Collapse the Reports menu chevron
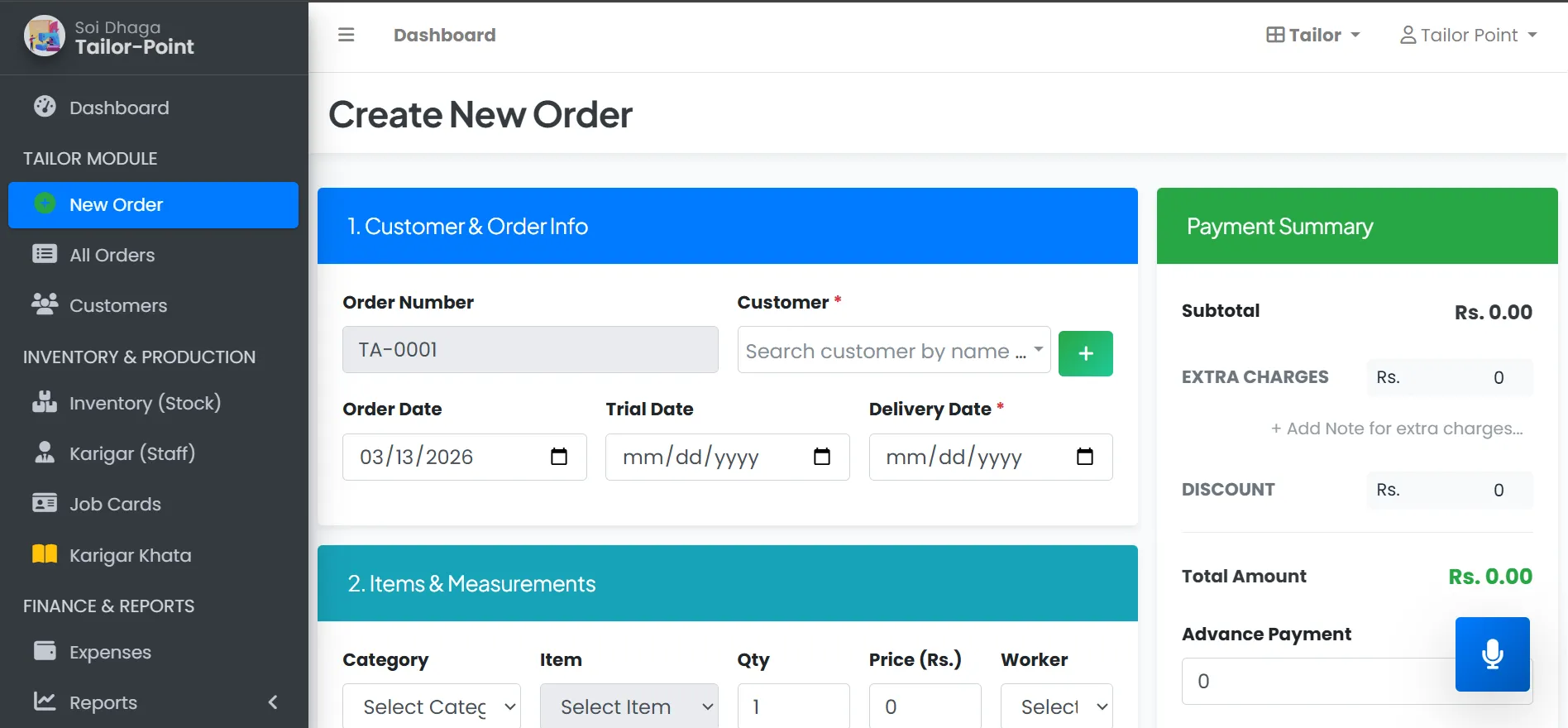The image size is (1568, 728). (x=273, y=702)
